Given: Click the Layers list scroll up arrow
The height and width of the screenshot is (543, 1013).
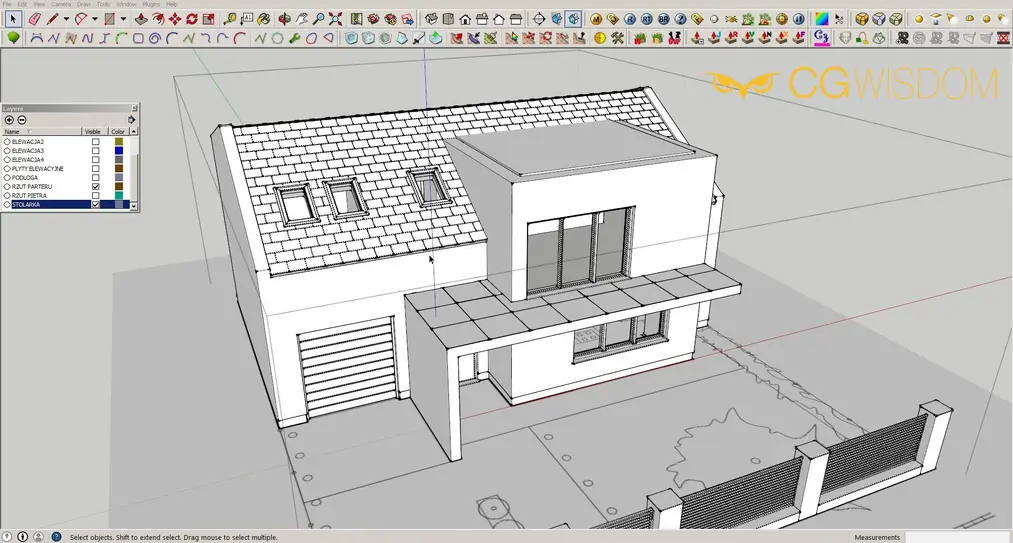Looking at the screenshot, I should pyautogui.click(x=134, y=132).
